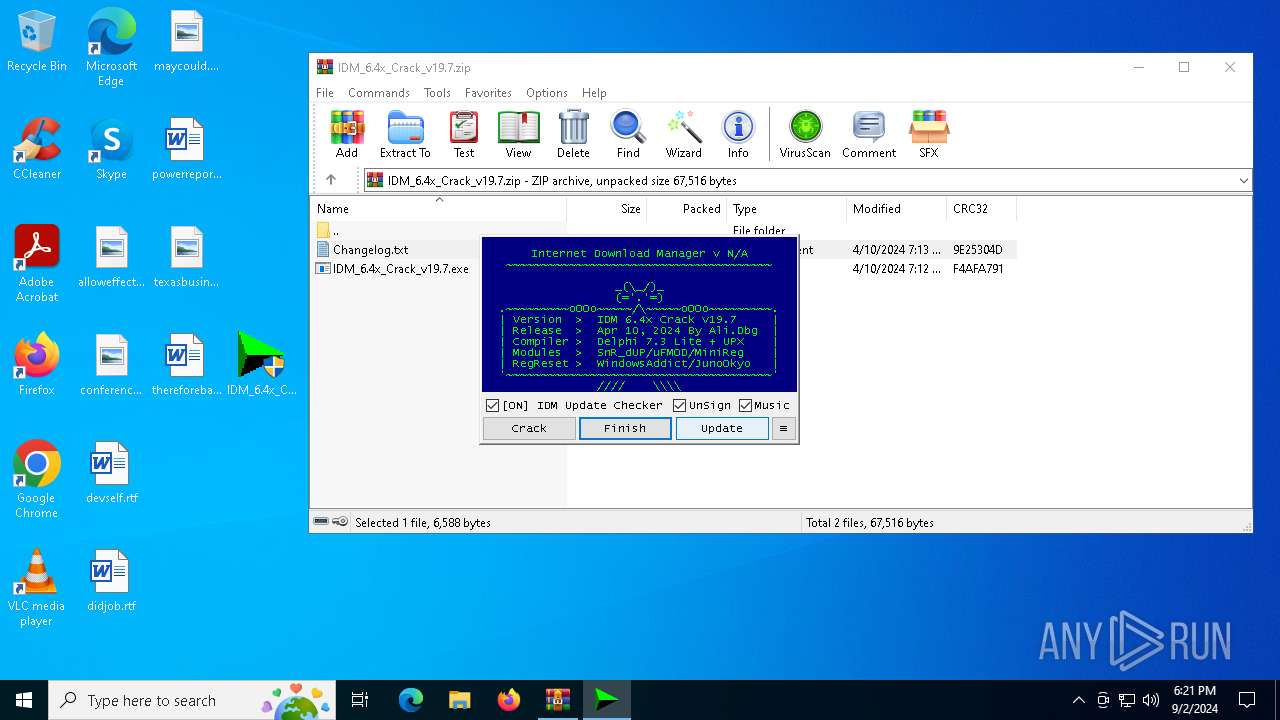Click the Delete trash can icon
Viewport: 1280px width, 720px height.
[x=573, y=135]
